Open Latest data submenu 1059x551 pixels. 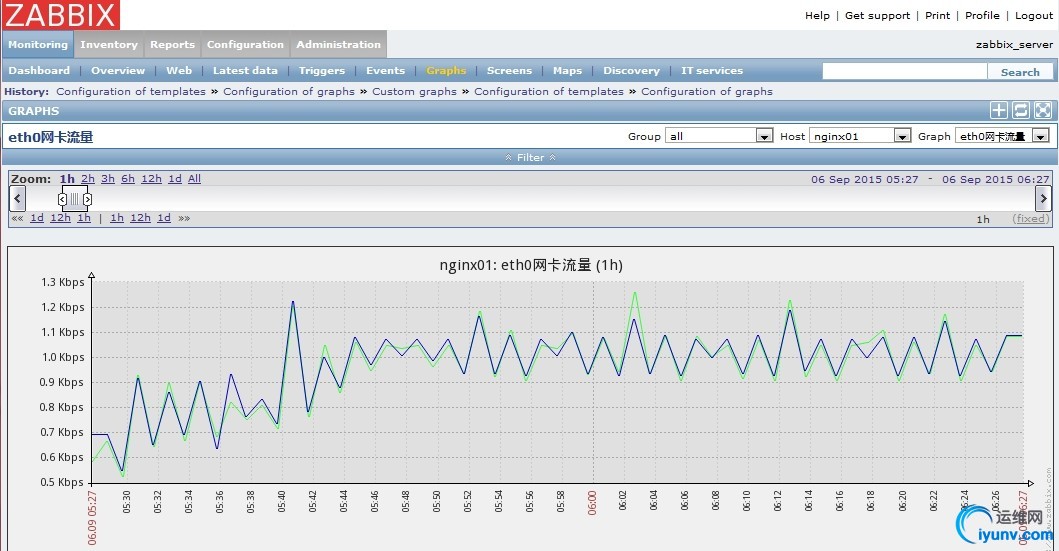(x=245, y=70)
